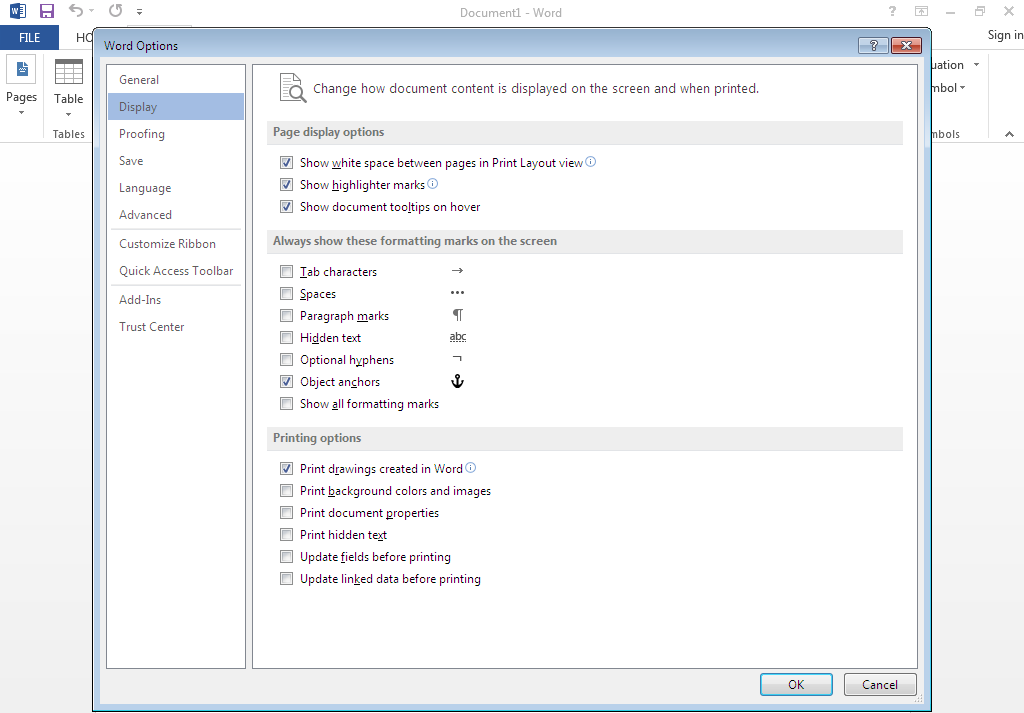The height and width of the screenshot is (713, 1024).
Task: Uncheck the Object anchors checkbox
Action: (287, 382)
